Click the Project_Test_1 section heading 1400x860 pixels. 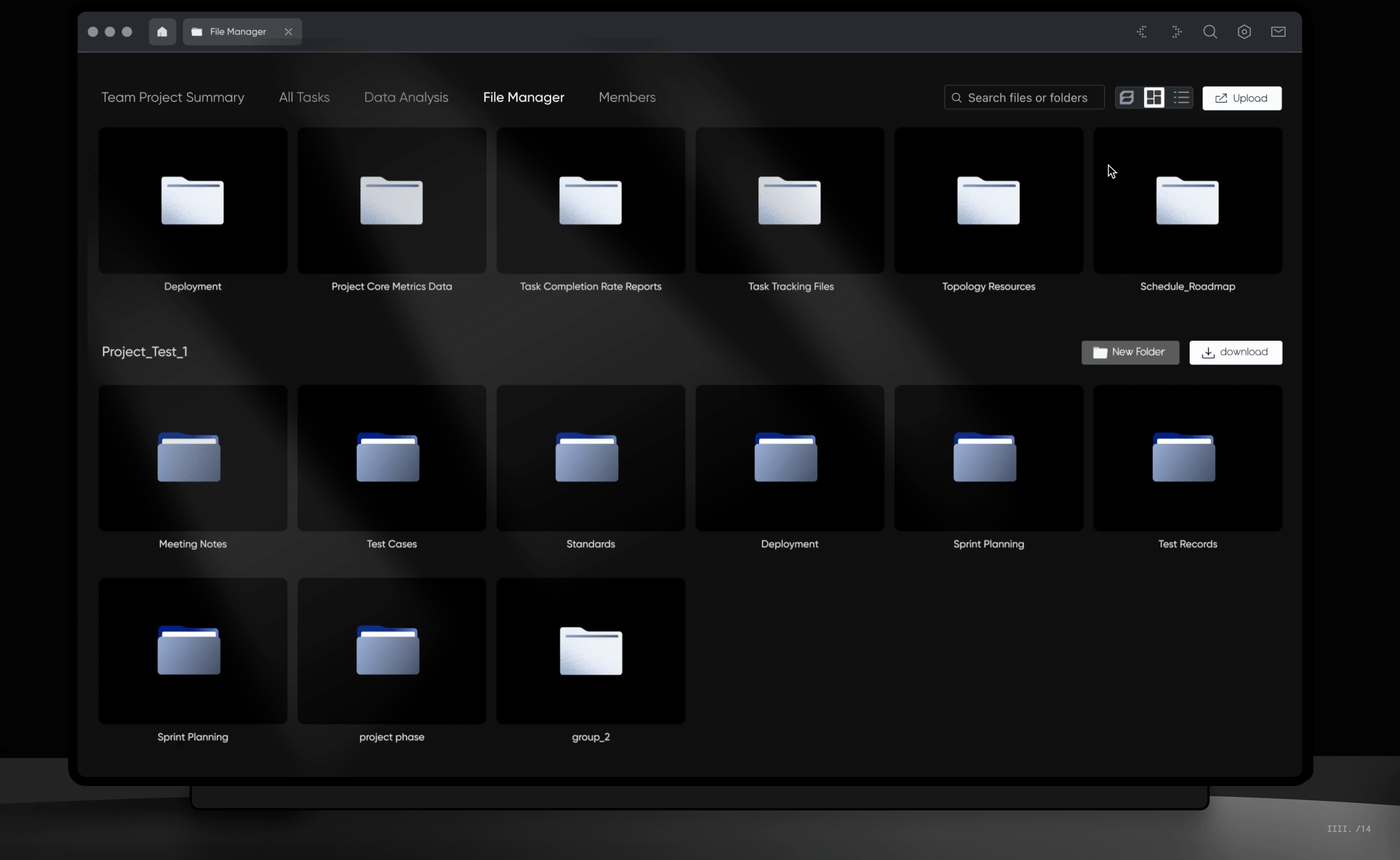point(145,352)
